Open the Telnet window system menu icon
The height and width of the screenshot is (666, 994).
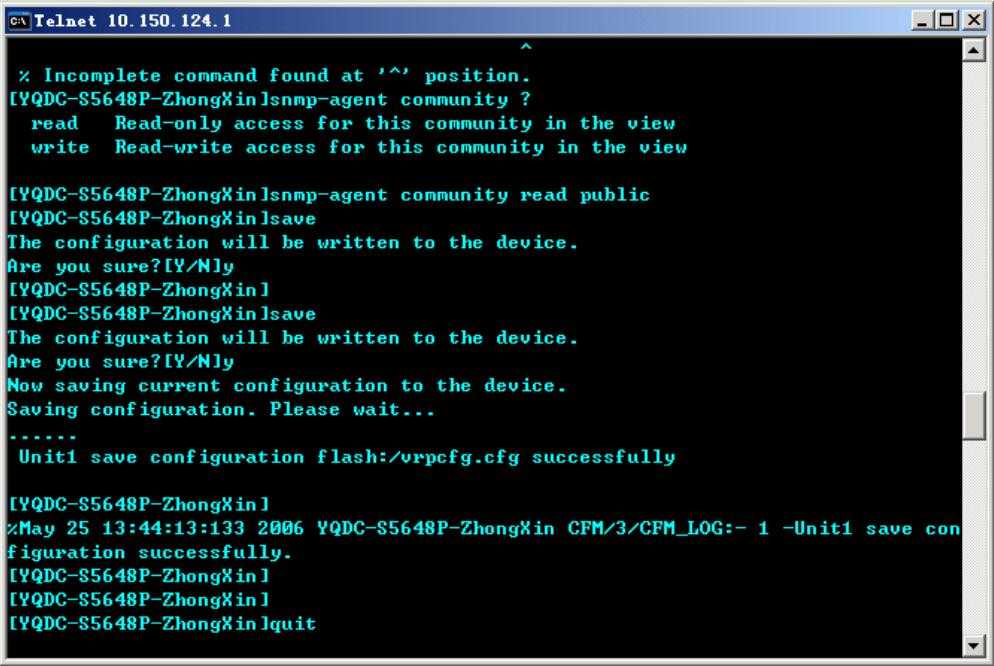(18, 20)
